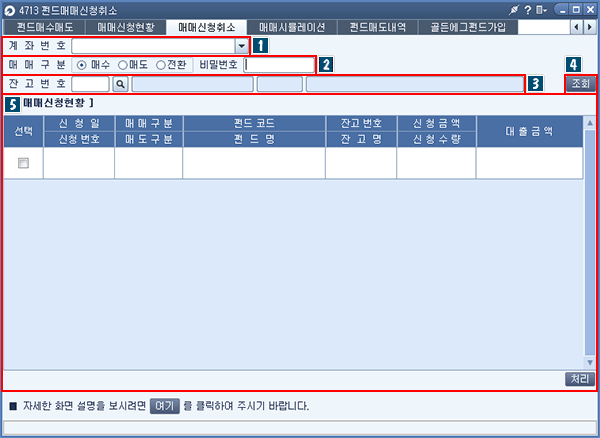This screenshot has height=438, width=600.
Task: Click the 신청일 column header
Action: pos(79,124)
